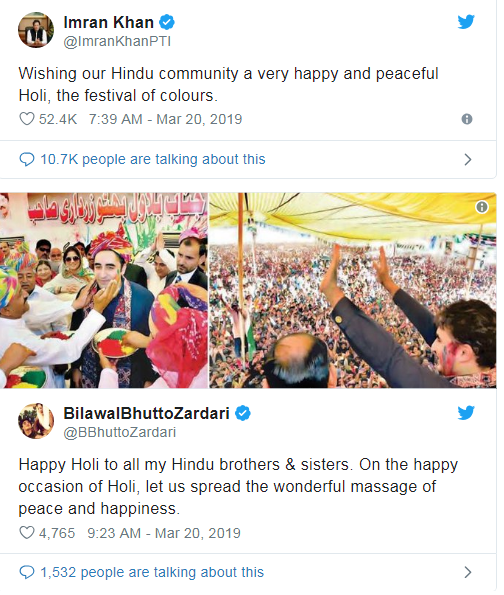Open 7:39 AM - Mar 20, 2019 timestamp

tap(165, 119)
